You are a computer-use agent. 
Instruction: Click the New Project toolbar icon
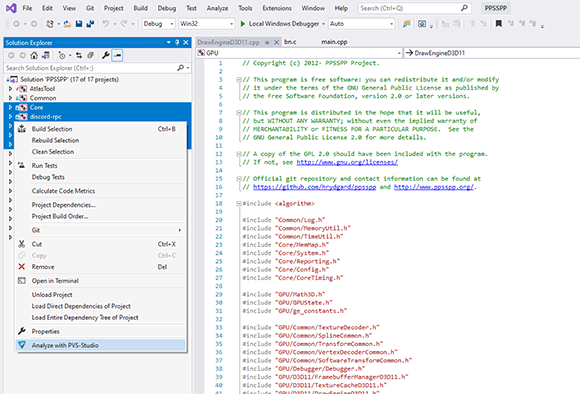pyautogui.click(x=49, y=24)
